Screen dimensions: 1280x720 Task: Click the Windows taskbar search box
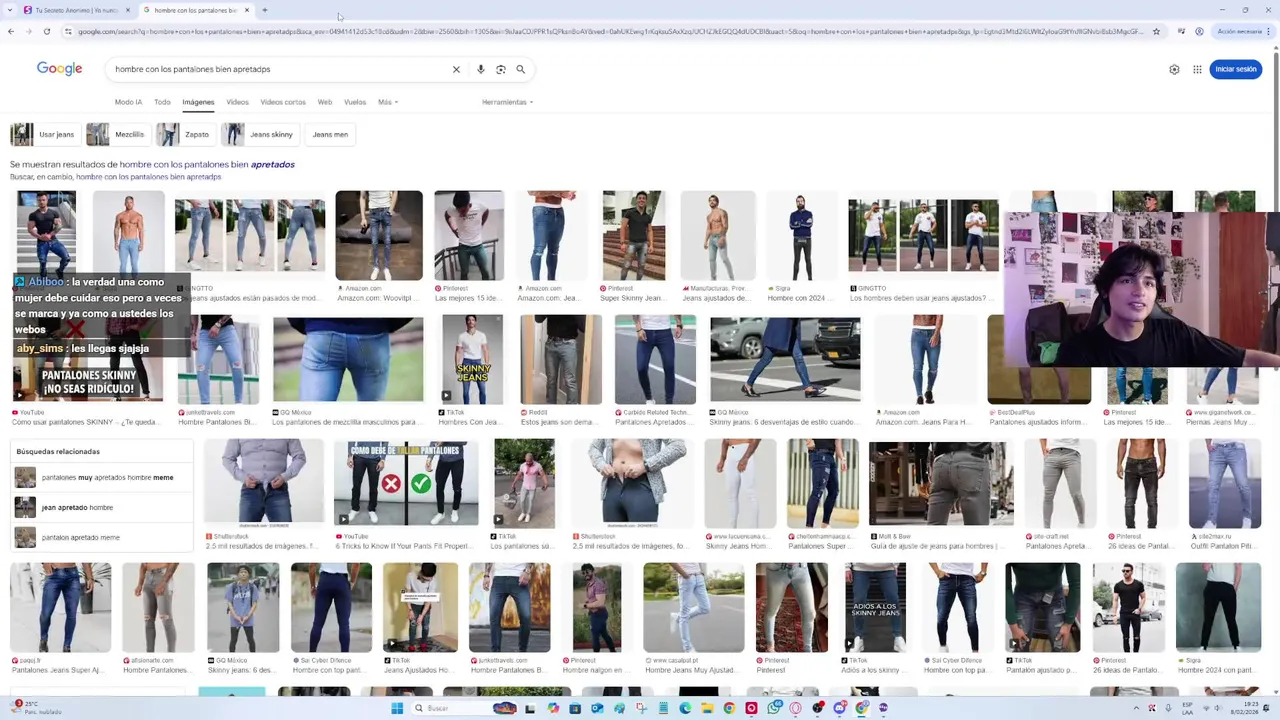[x=465, y=708]
